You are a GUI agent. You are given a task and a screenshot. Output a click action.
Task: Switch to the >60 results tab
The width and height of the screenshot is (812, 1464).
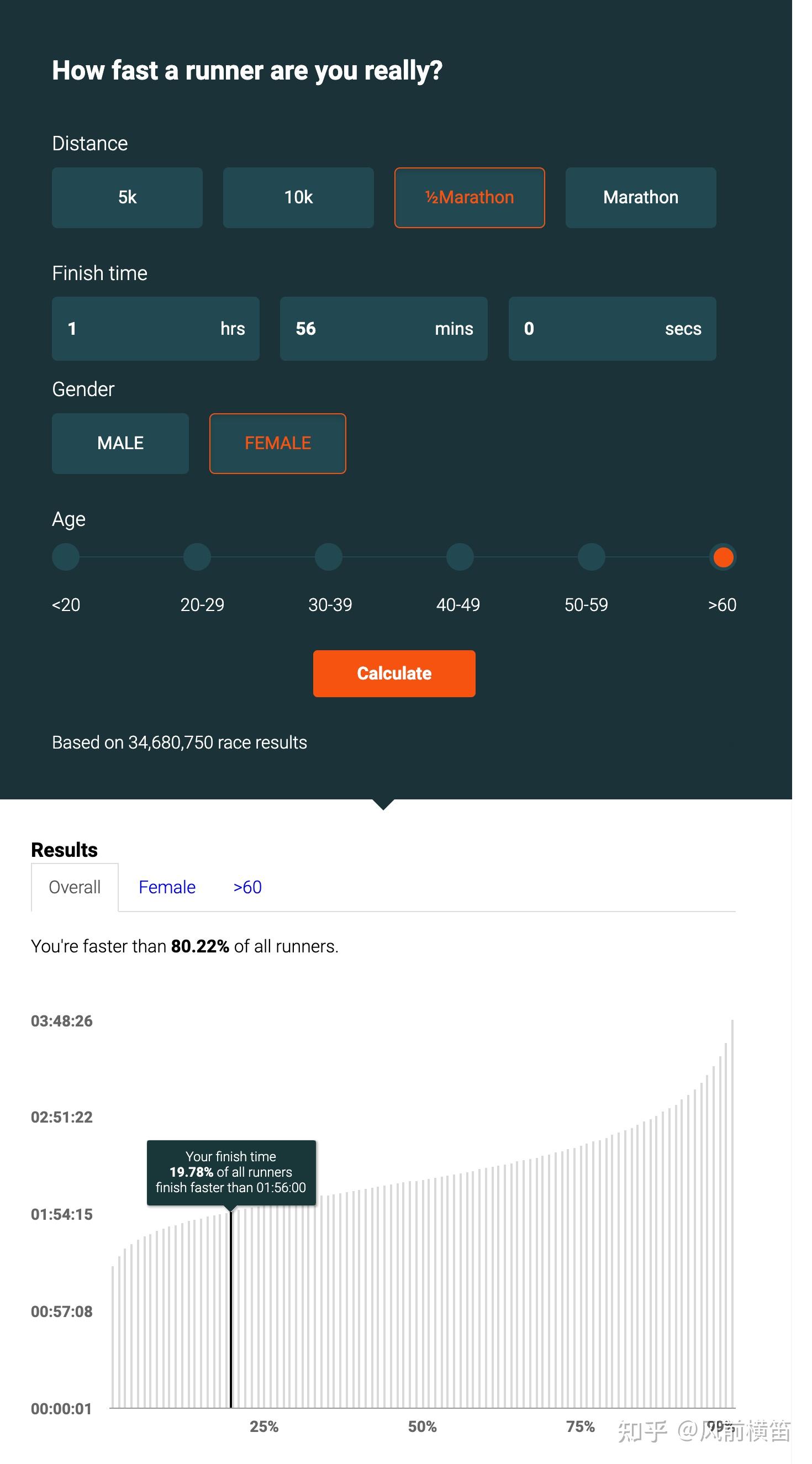click(x=247, y=887)
